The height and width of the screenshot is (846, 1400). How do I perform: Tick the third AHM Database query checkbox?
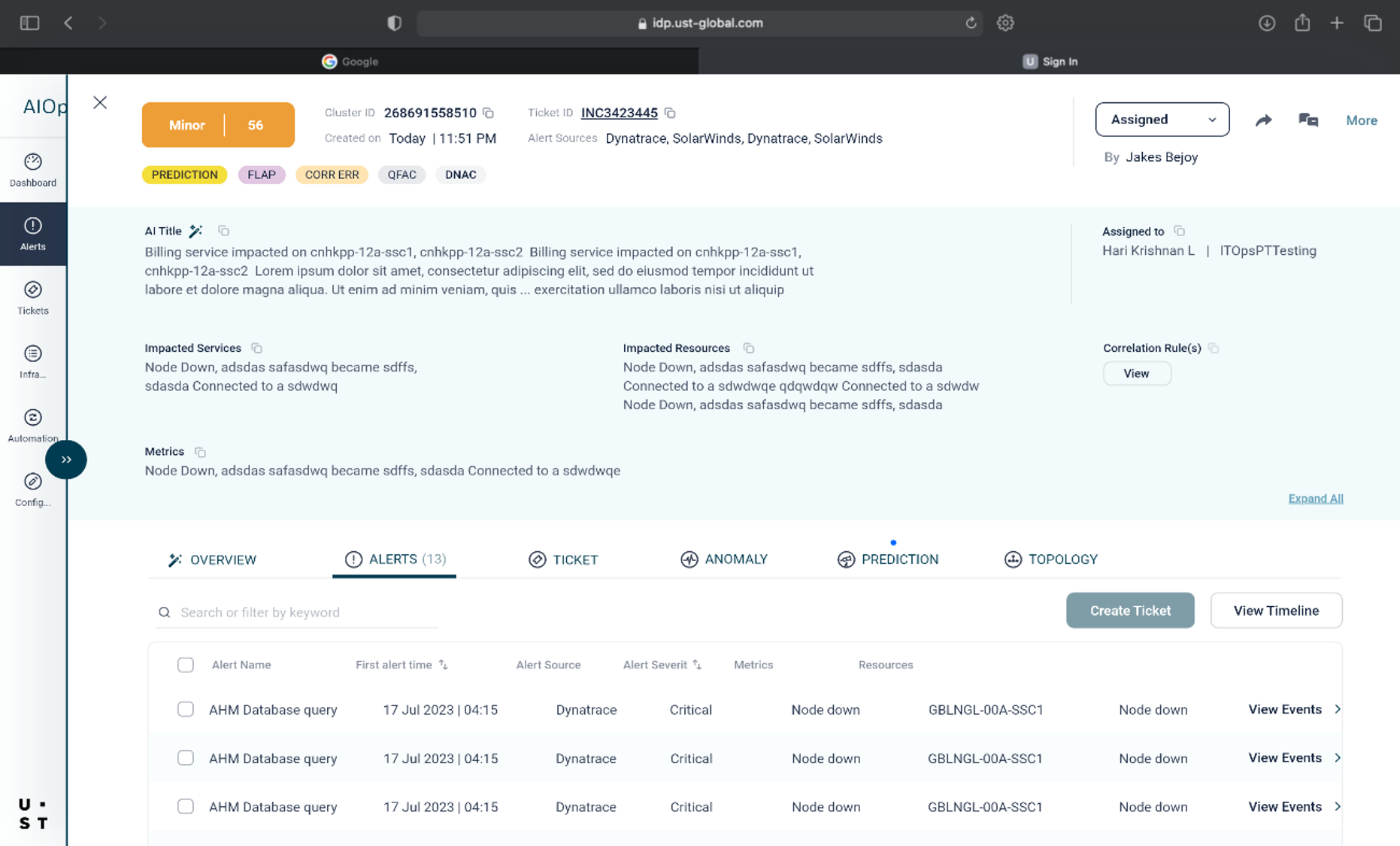(186, 806)
